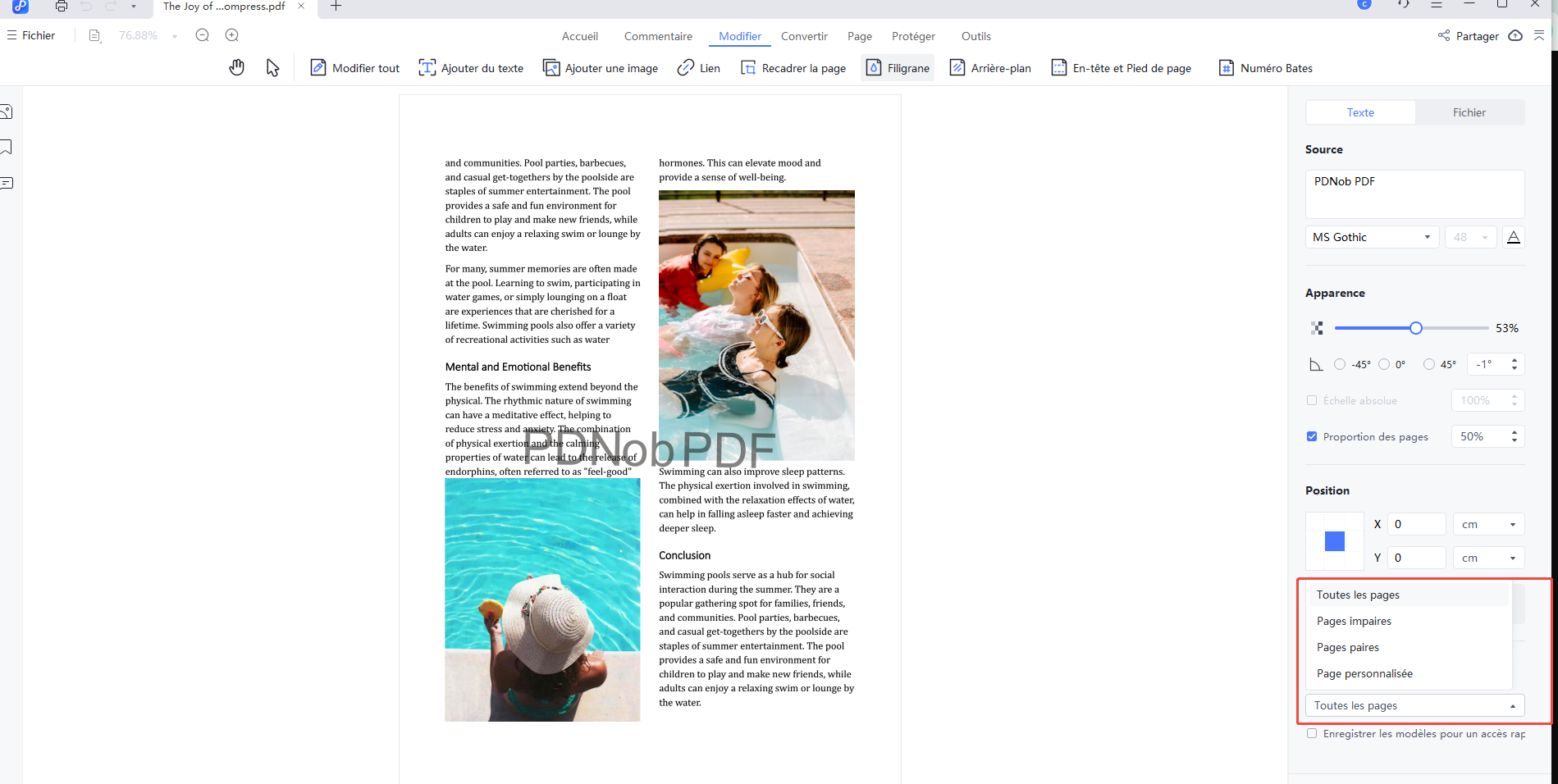1558x784 pixels.
Task: Open the Arrière-plan tool
Action: 990,67
